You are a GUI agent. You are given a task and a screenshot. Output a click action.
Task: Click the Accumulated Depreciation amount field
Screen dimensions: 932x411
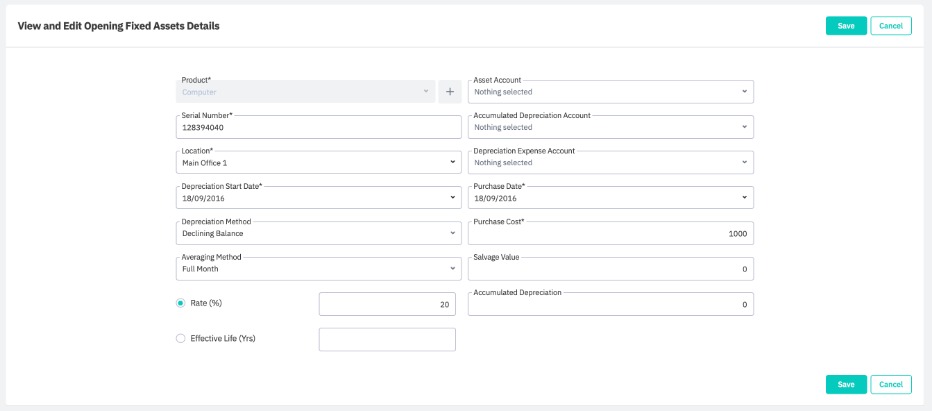pyautogui.click(x=610, y=304)
